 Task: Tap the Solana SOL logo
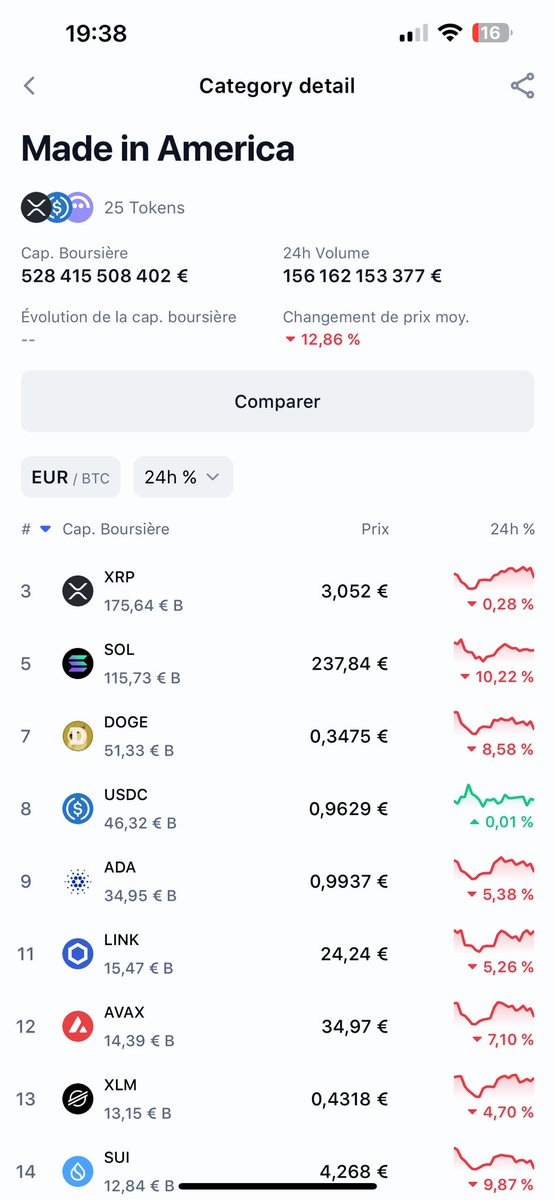tap(78, 663)
